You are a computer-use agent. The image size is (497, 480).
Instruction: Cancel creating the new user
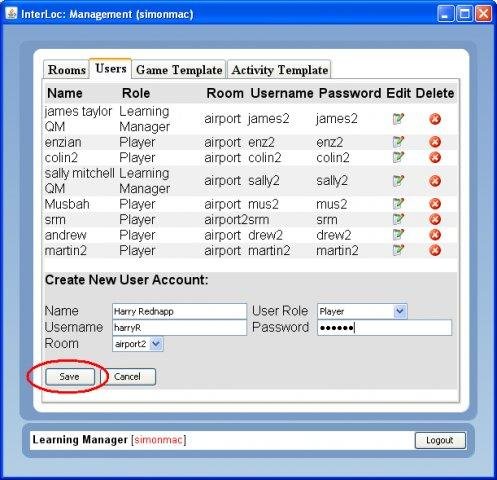[127, 377]
